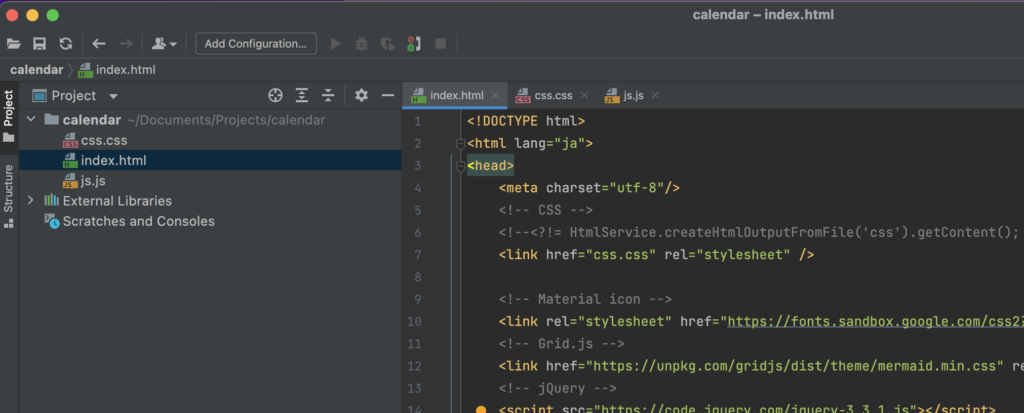Close the css.css editor tab
This screenshot has width=1024, height=413.
(x=584, y=95)
